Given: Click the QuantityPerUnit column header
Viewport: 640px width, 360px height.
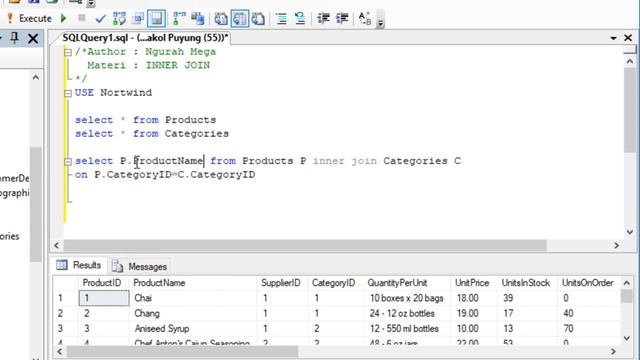Looking at the screenshot, I should click(x=407, y=283).
